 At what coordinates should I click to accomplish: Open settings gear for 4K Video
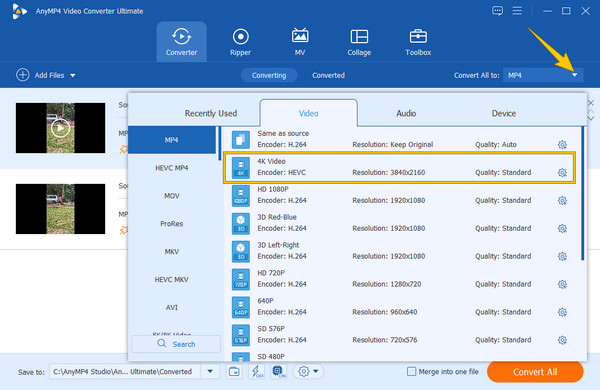[562, 173]
